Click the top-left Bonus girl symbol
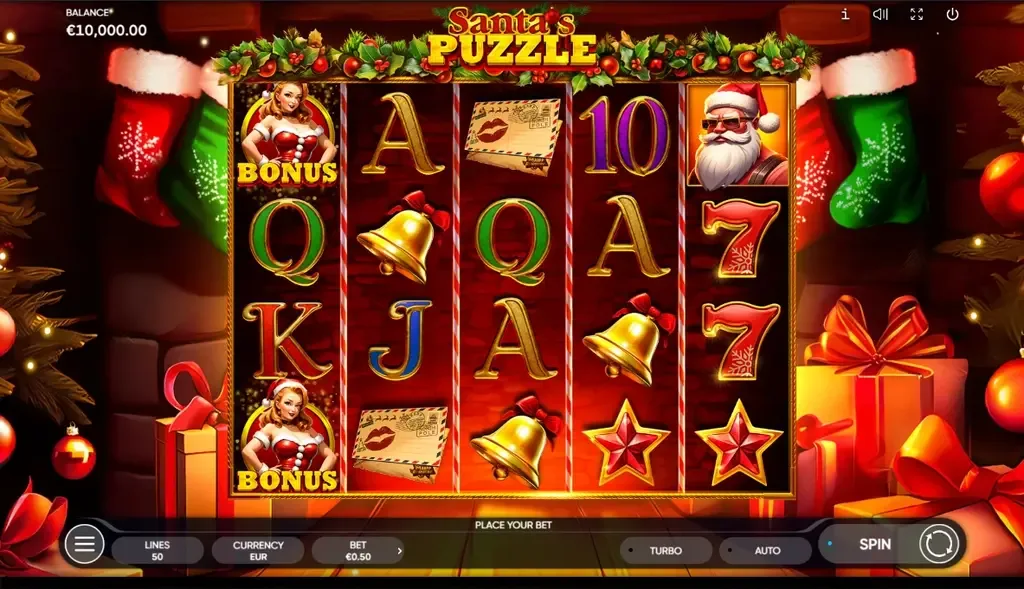This screenshot has height=589, width=1024. (x=287, y=135)
